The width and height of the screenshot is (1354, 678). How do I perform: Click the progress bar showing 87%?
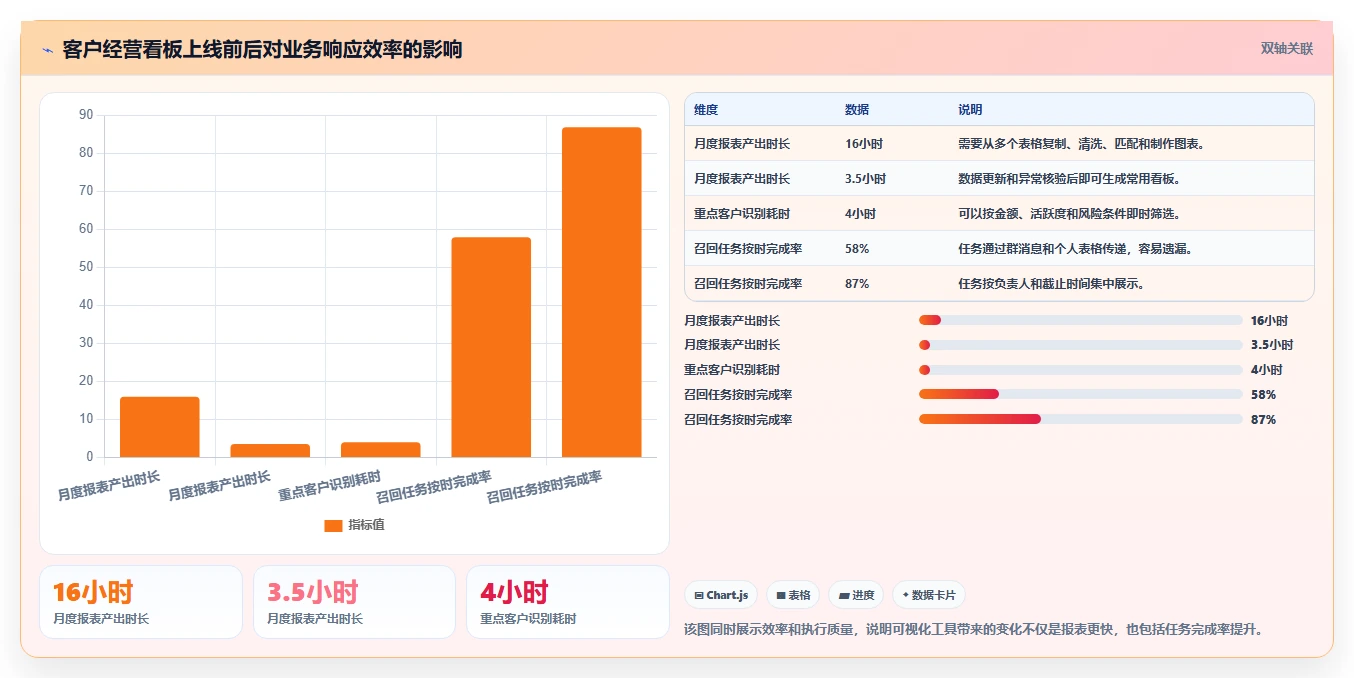(1081, 420)
